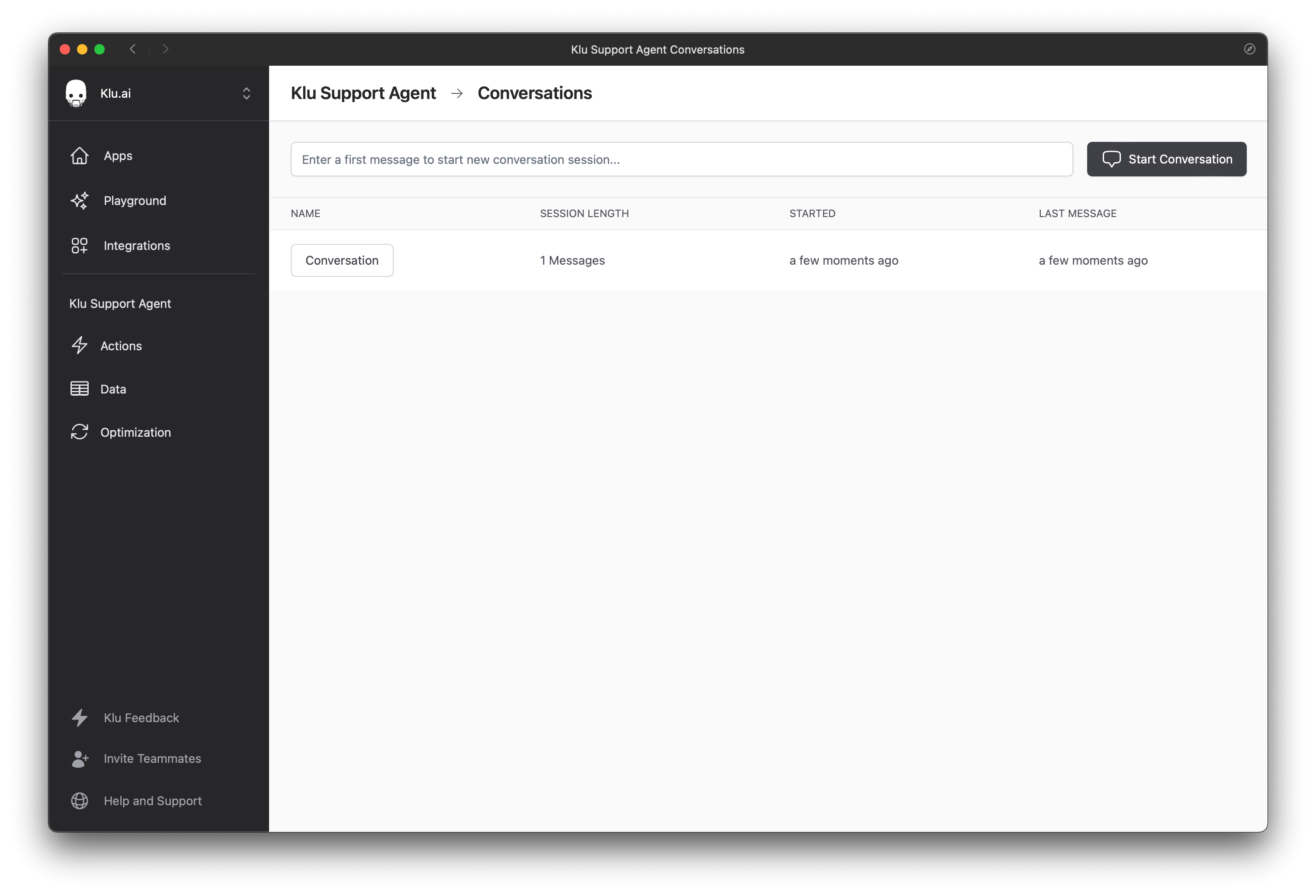Click the SESSION LENGTH column header
Screen dimensions: 1316x896
[x=584, y=213]
